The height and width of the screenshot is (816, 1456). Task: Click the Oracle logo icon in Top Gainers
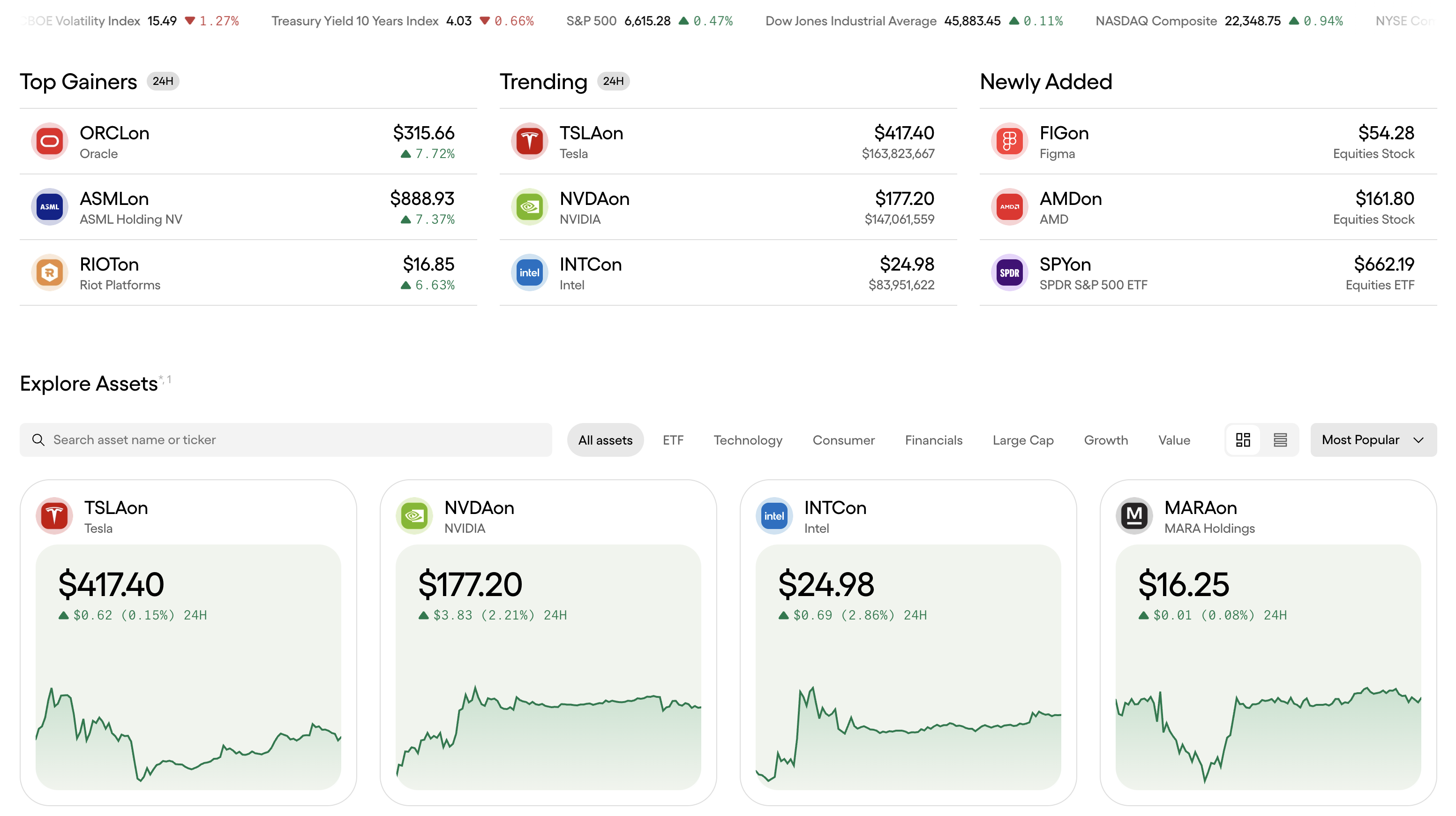(50, 141)
